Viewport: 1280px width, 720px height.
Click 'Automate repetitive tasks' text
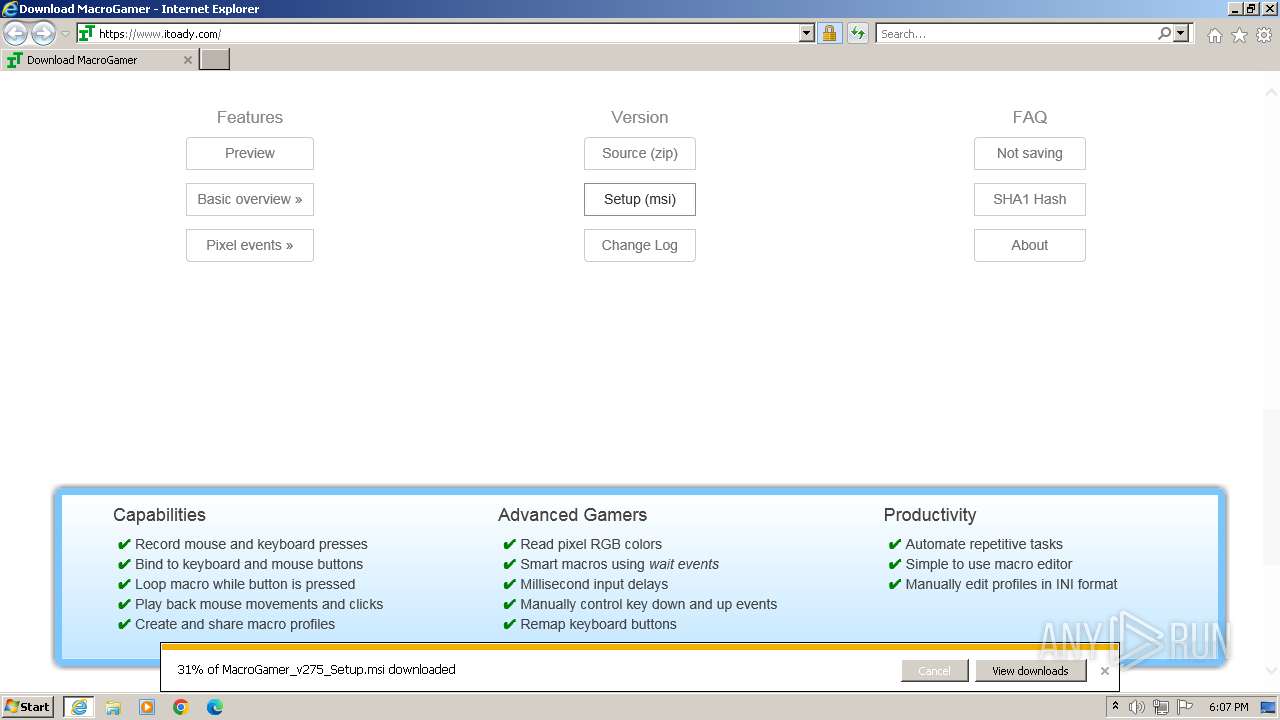pyautogui.click(x=984, y=544)
